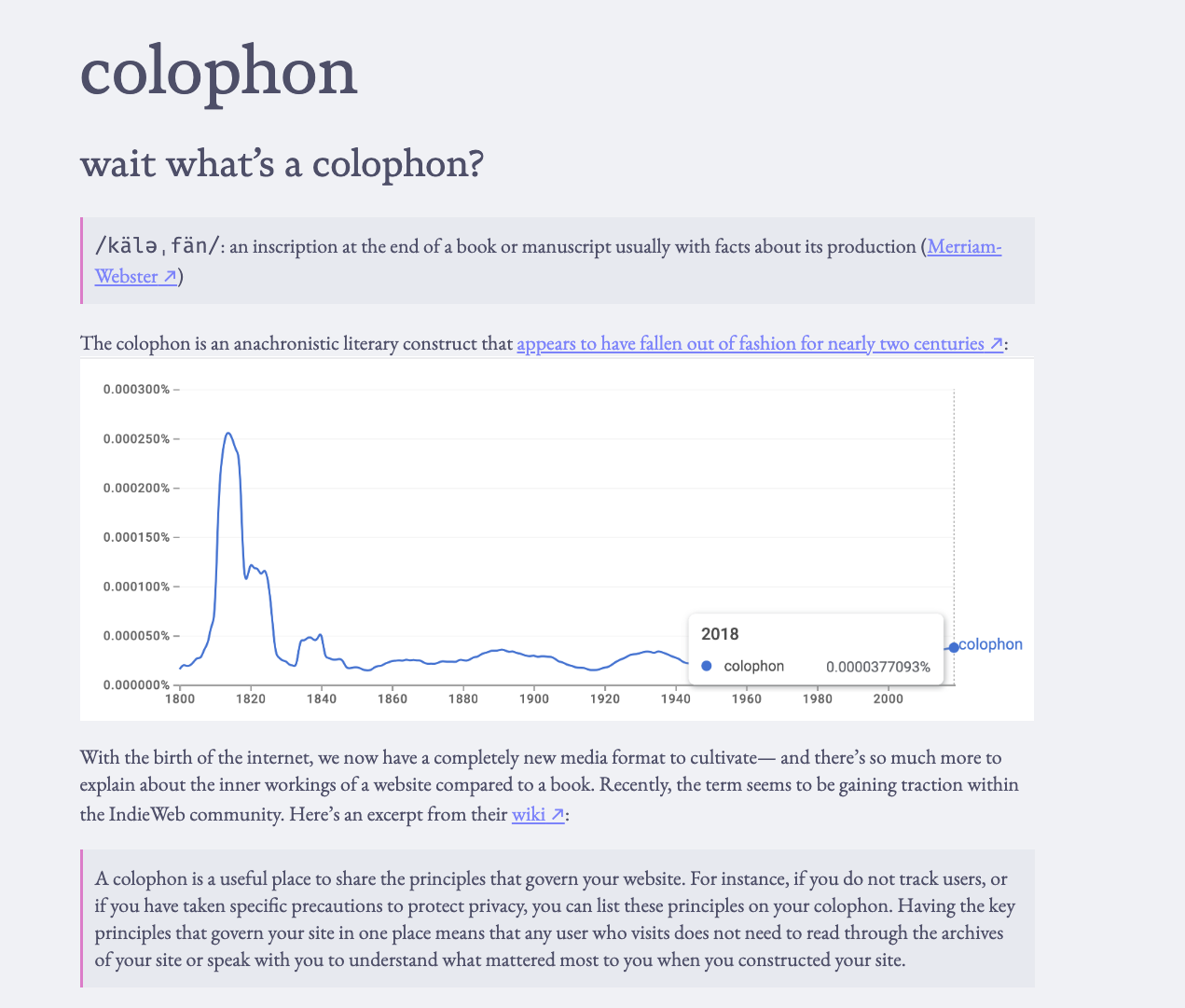Click the chart line's highest peak
This screenshot has height=1008, width=1185.
point(227,433)
